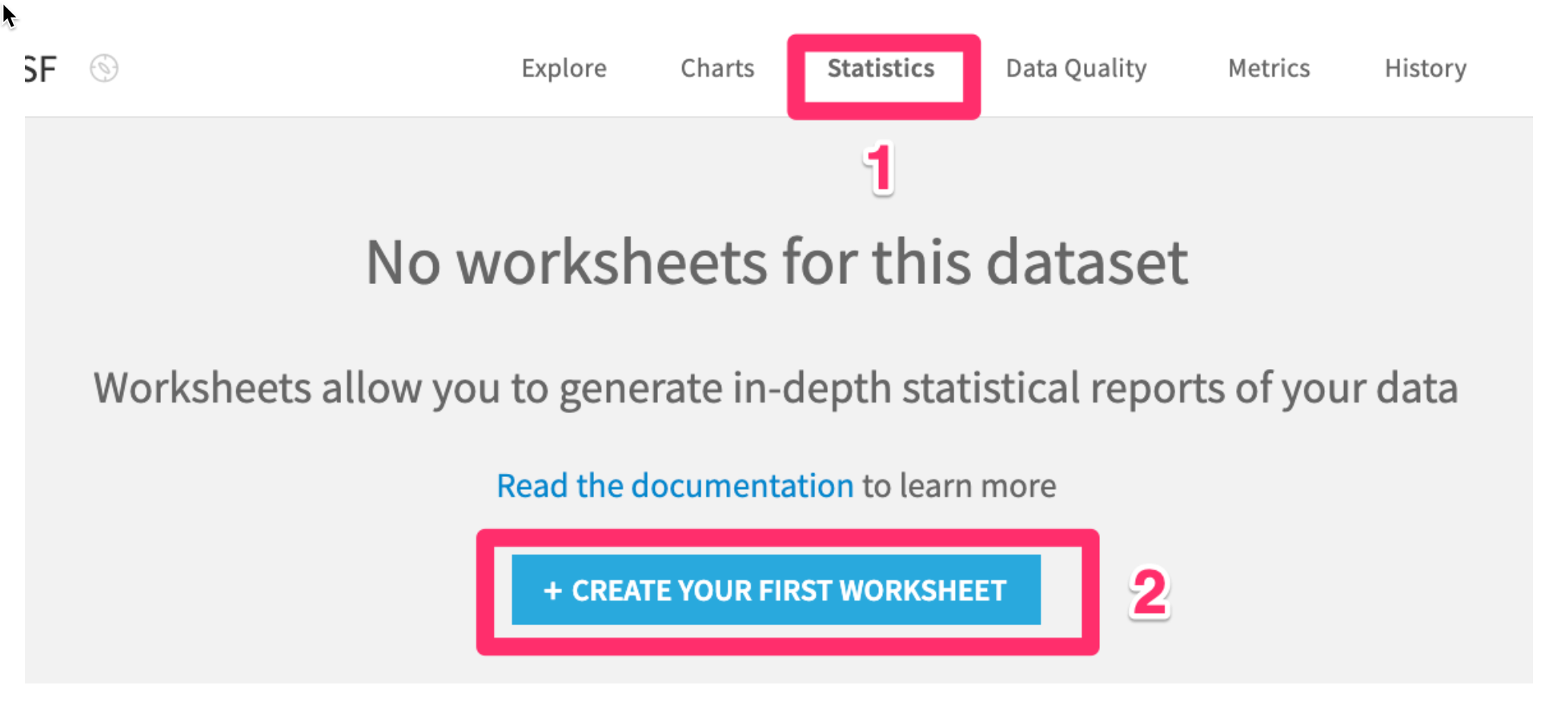1568x726 pixels.
Task: Open the Read the documentation link
Action: (x=675, y=486)
